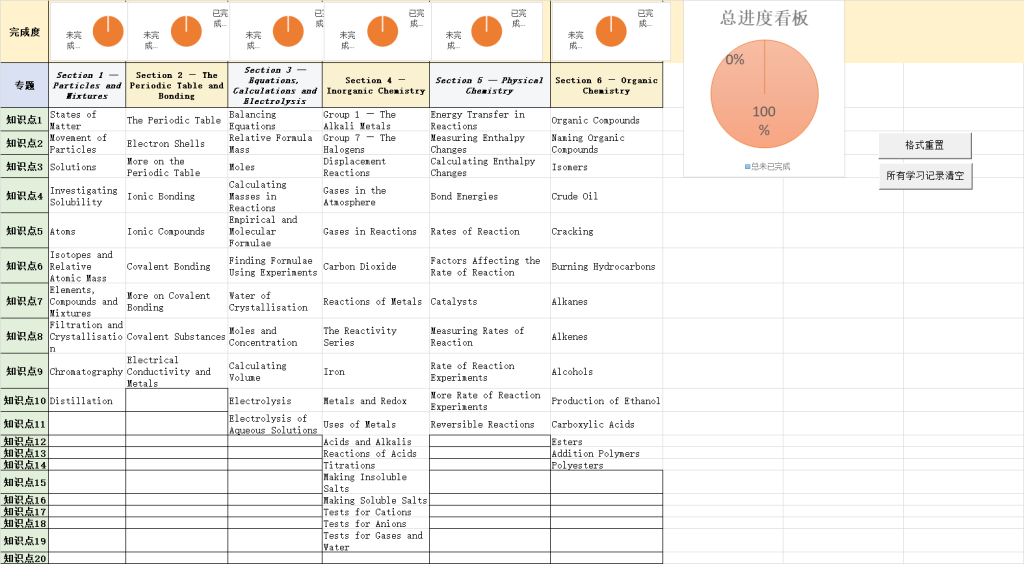Screen dimensions: 1024x564
Task: Select the Section 2 progress pie chart
Action: [186, 31]
